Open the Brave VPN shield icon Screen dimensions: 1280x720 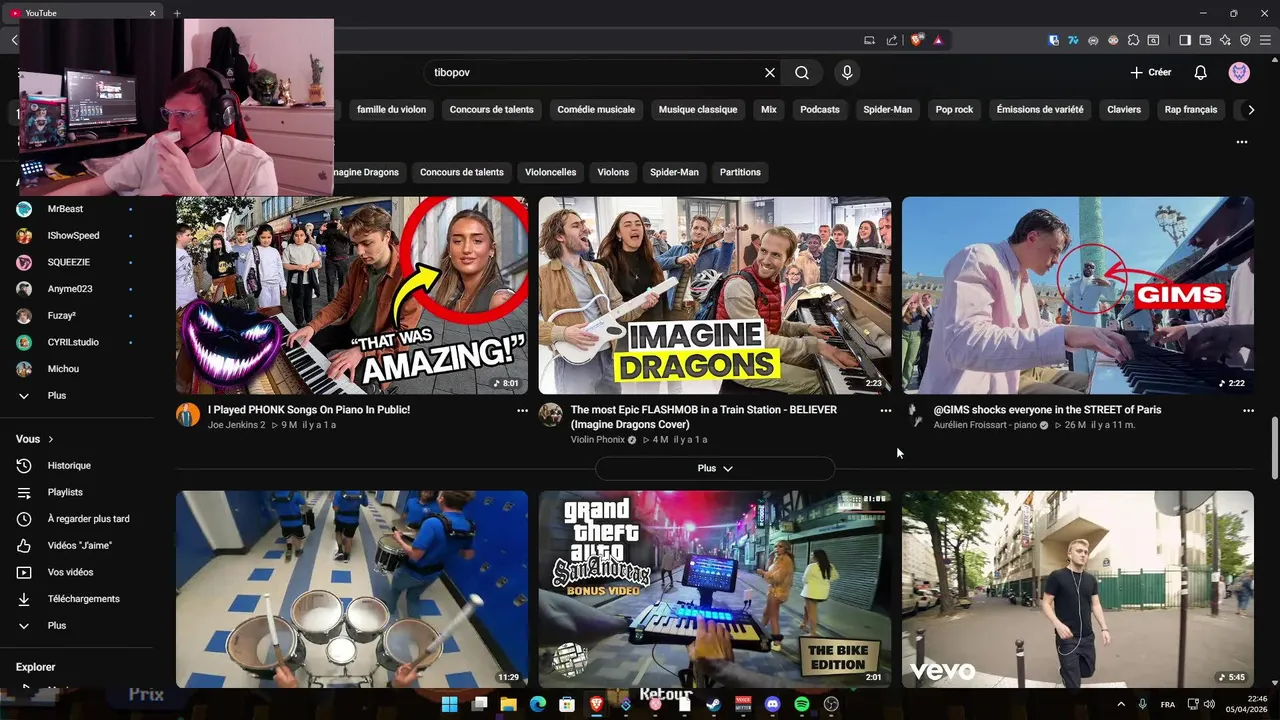coord(1245,40)
